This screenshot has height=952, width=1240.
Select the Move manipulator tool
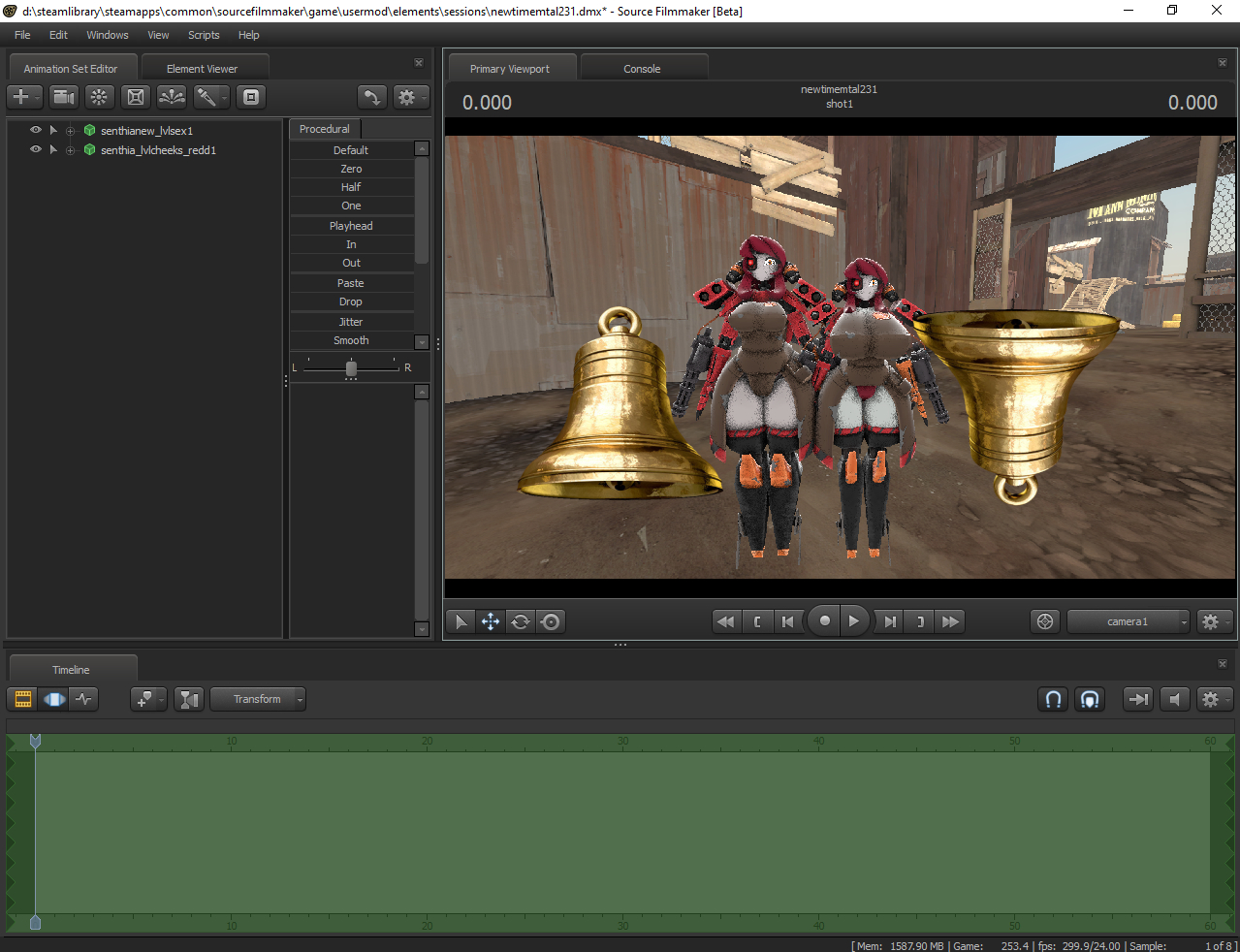click(491, 621)
